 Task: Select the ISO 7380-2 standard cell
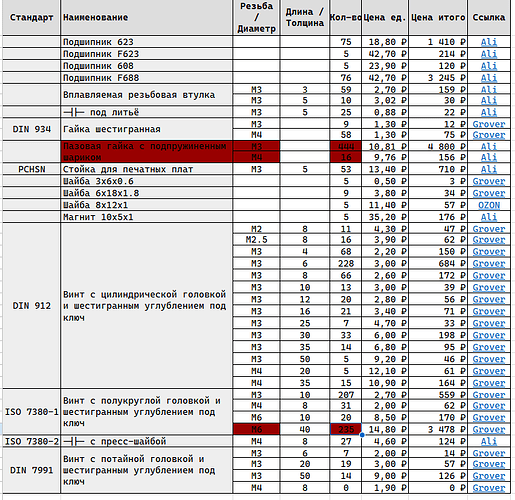pyautogui.click(x=31, y=441)
